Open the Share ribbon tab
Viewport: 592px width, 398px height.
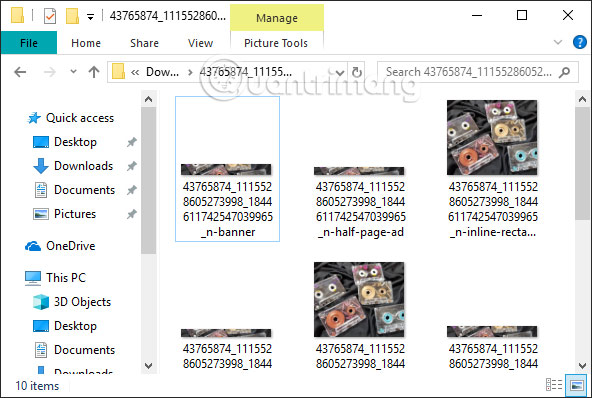coord(144,43)
